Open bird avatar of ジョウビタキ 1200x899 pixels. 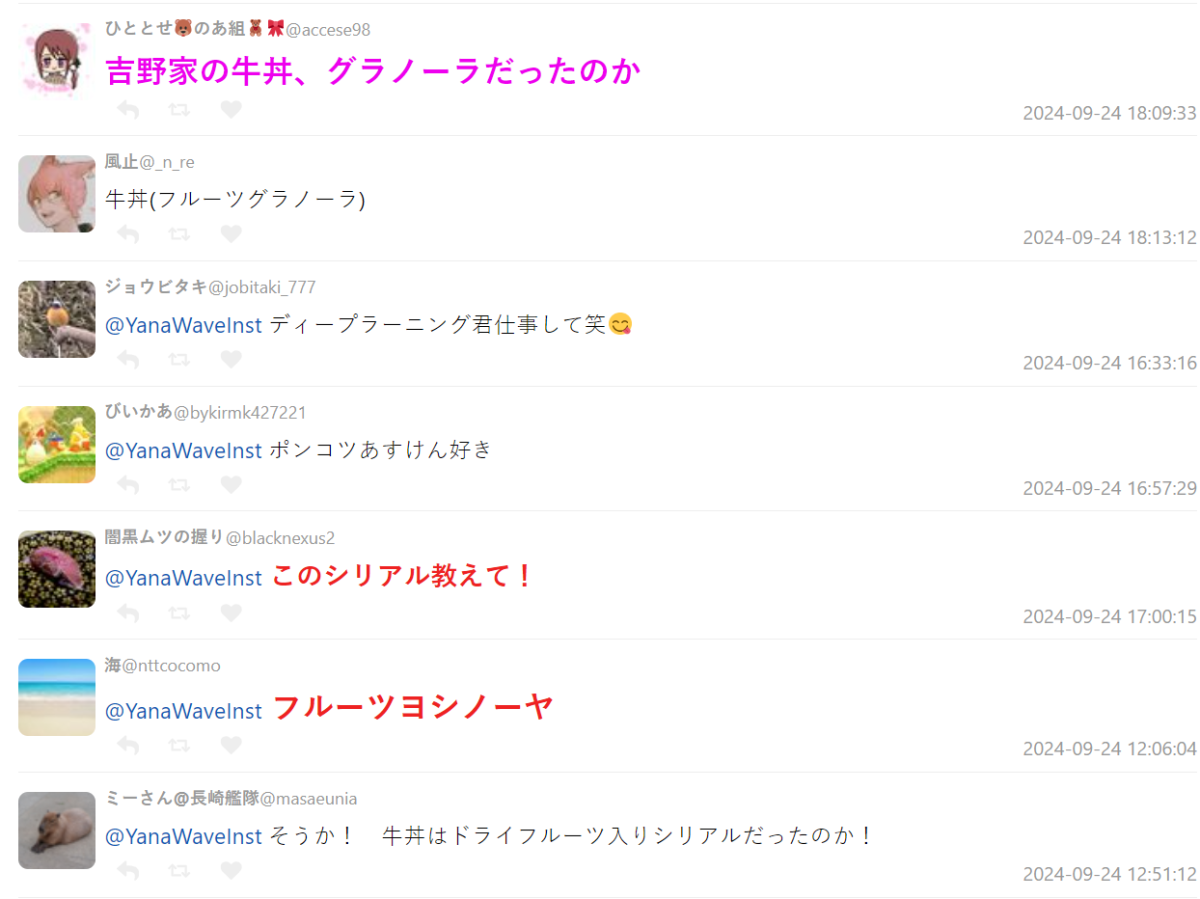tap(57, 319)
